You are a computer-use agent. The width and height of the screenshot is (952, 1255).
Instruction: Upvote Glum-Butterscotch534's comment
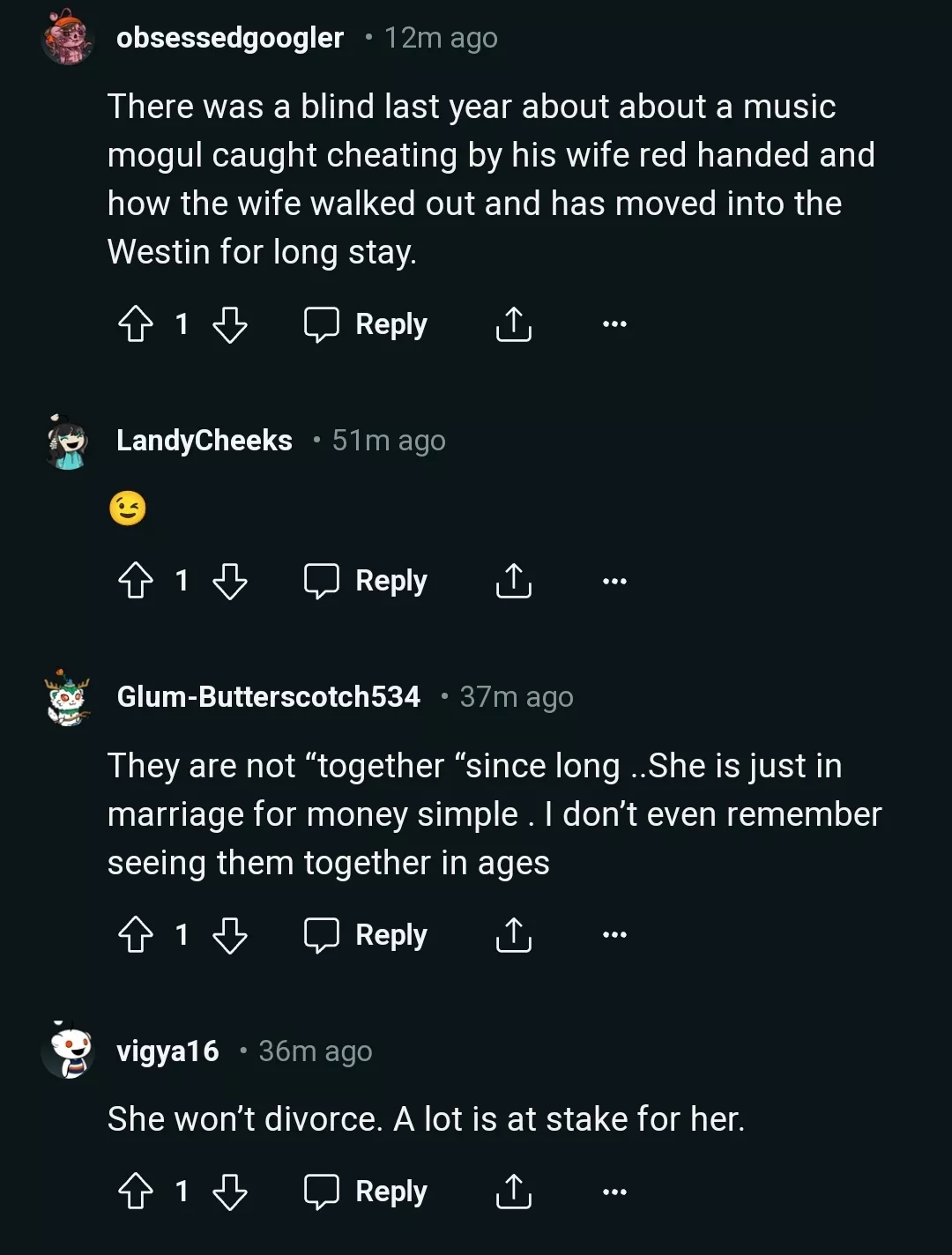(136, 934)
